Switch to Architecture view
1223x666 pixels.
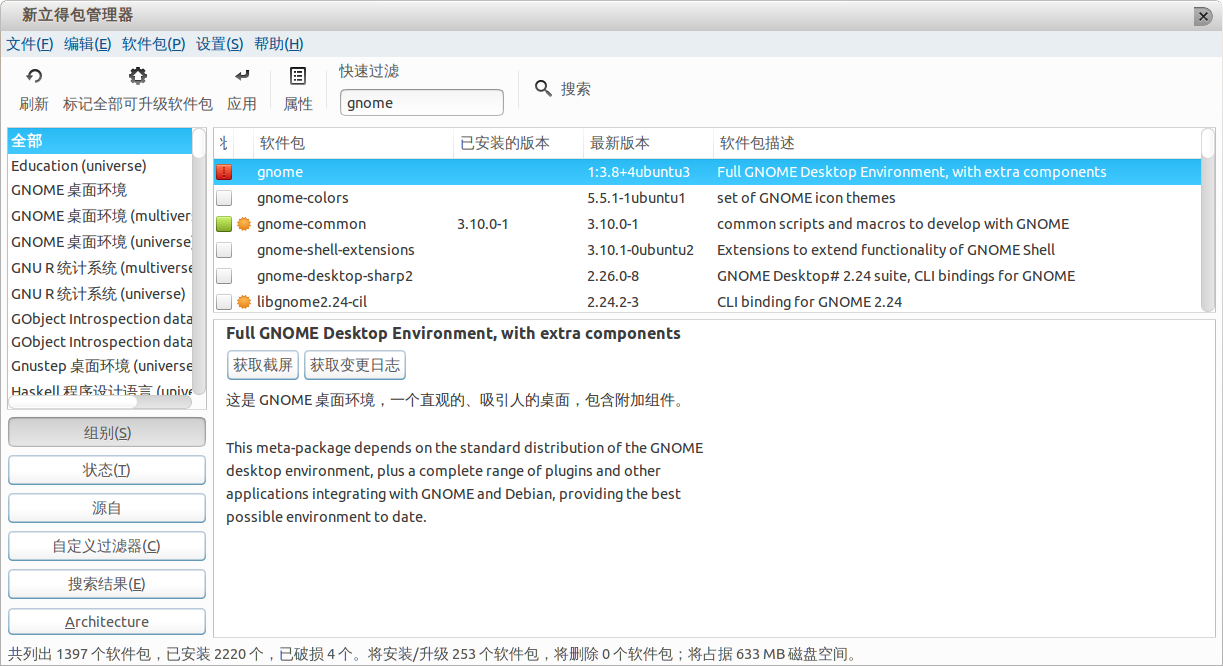[x=107, y=622]
